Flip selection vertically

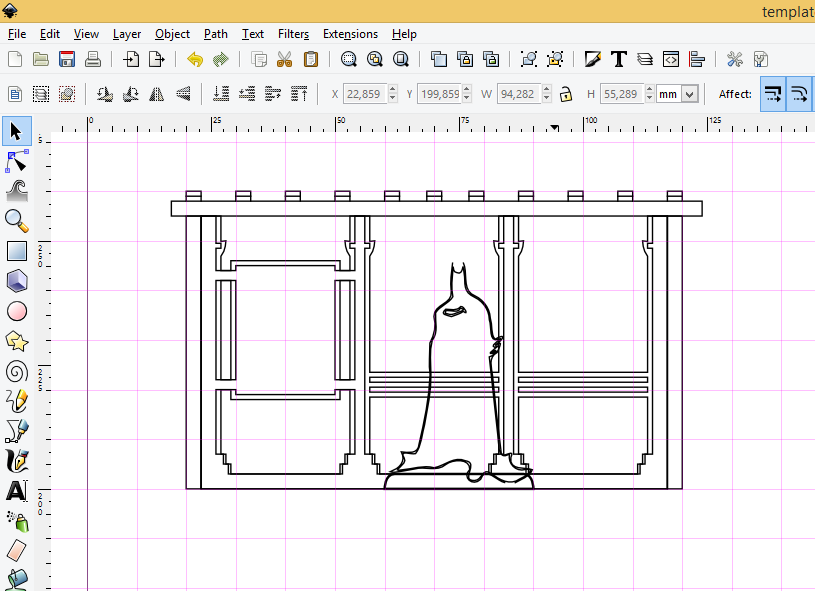pyautogui.click(x=183, y=94)
